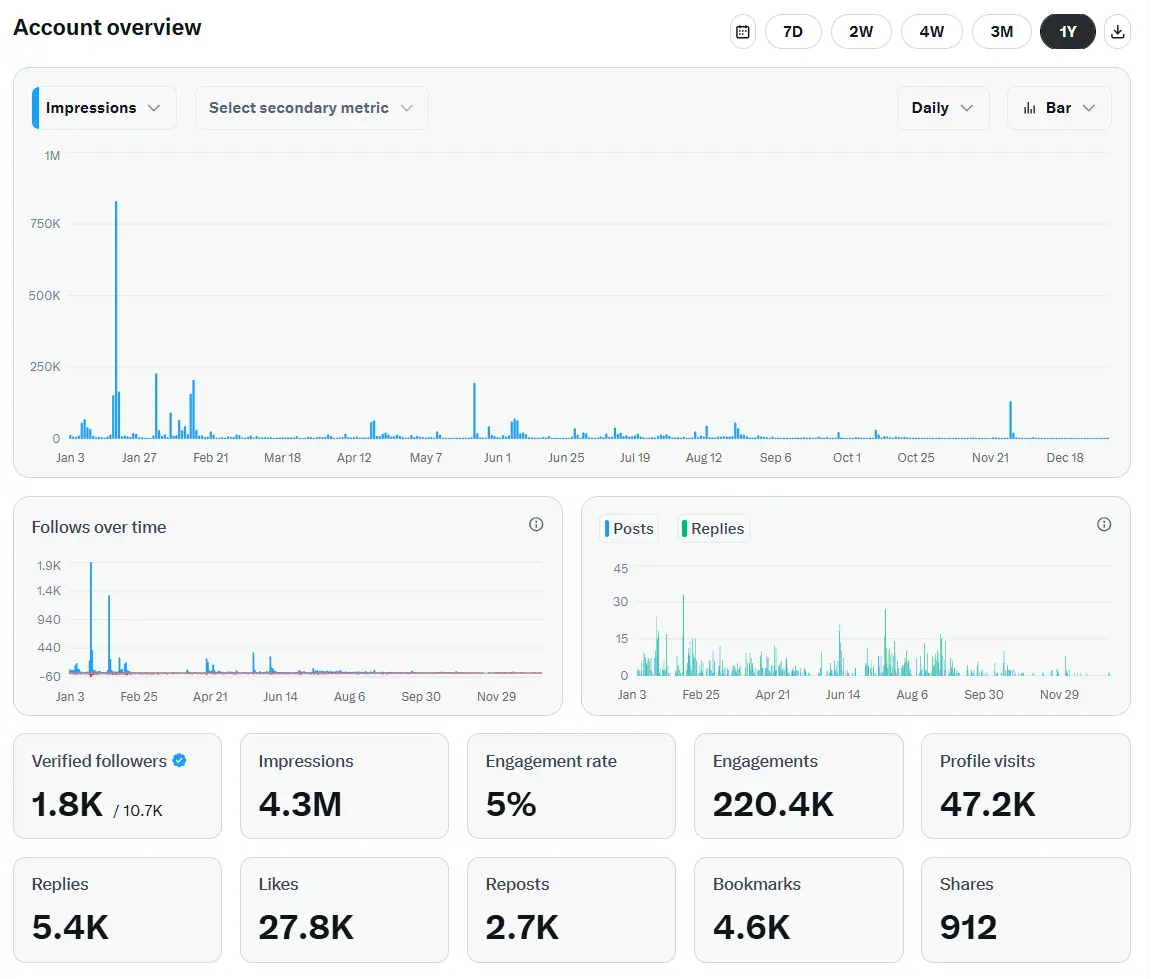Select the Reposts 2.7K card
This screenshot has height=979, width=1161.
572,910
